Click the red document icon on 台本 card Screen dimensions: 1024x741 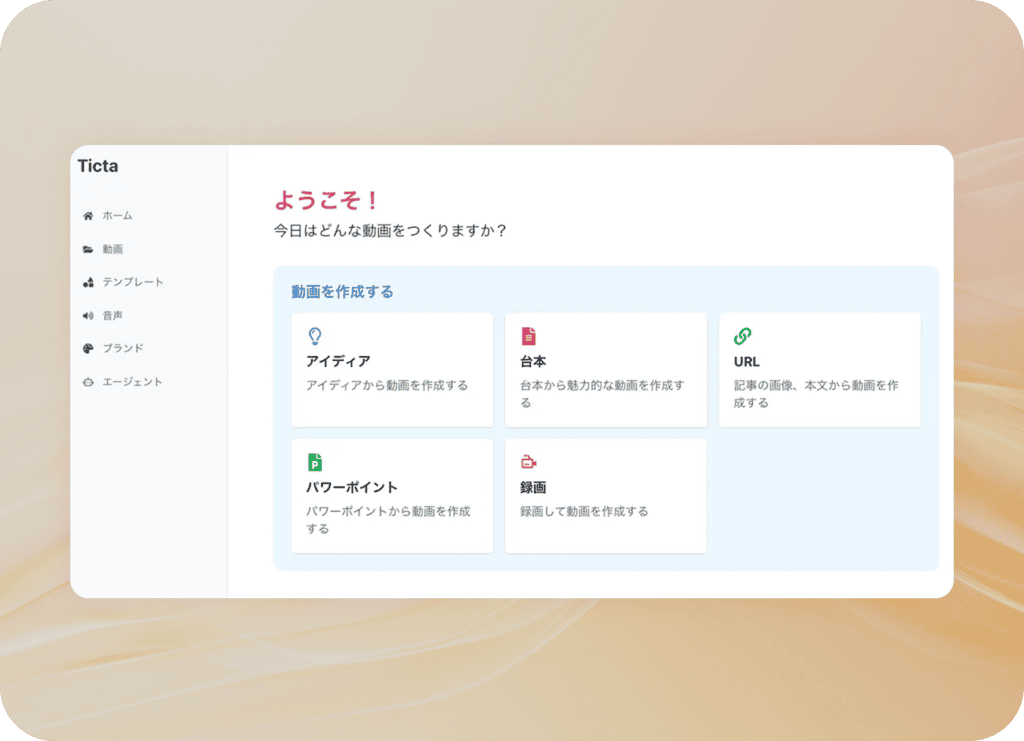point(528,336)
